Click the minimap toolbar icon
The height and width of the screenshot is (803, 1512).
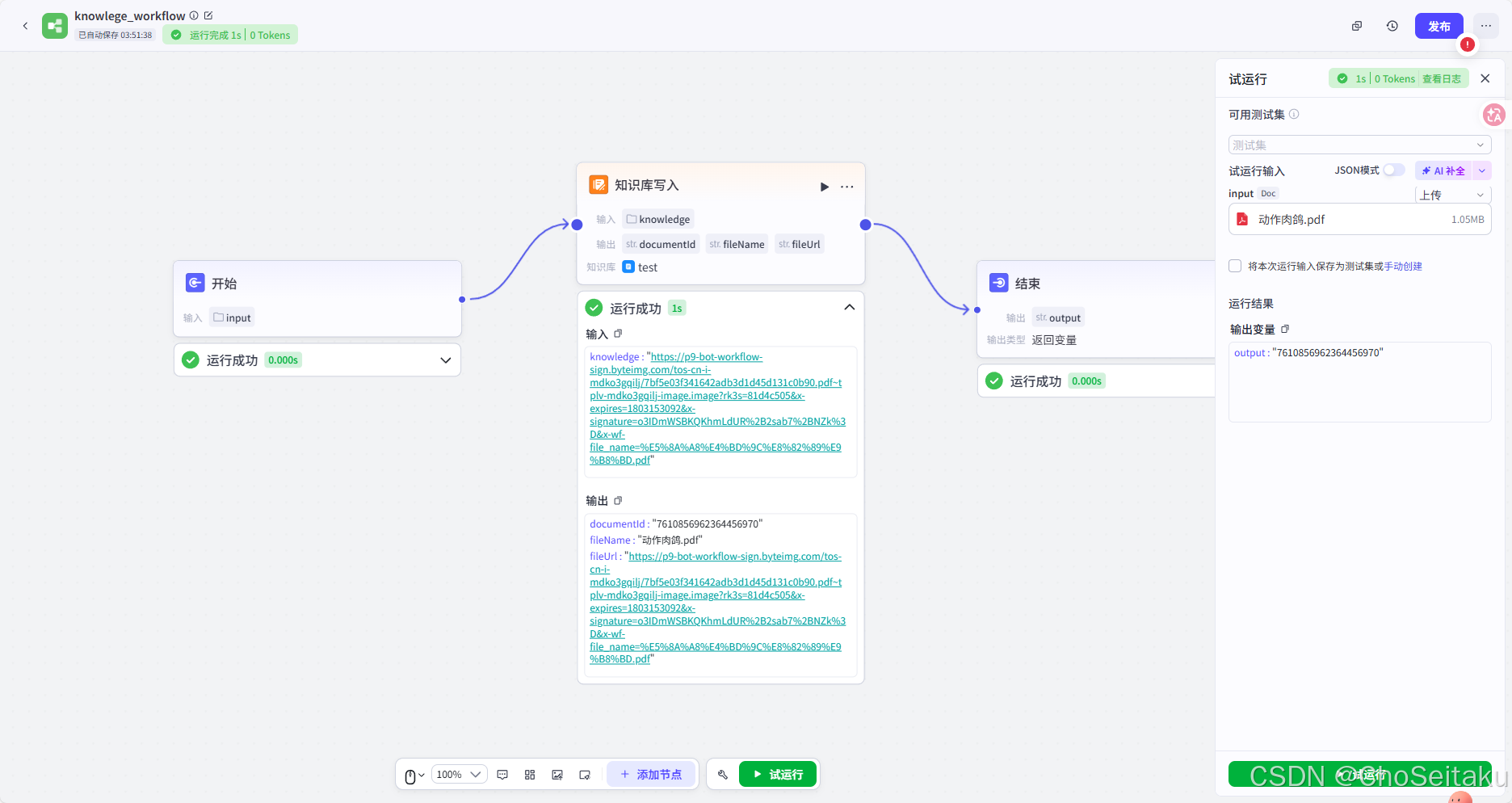[585, 775]
